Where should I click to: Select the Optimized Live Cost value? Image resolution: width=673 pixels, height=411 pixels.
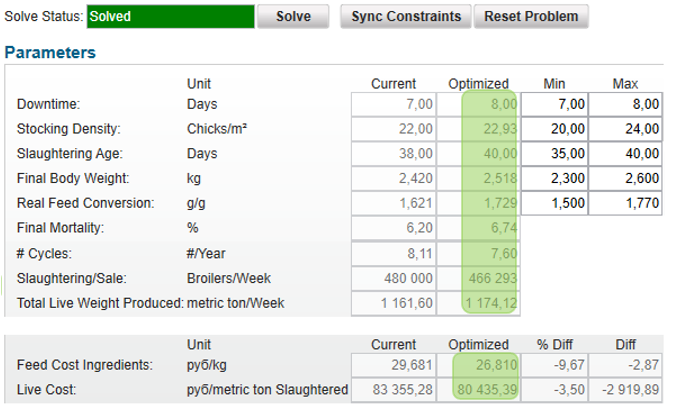(479, 390)
